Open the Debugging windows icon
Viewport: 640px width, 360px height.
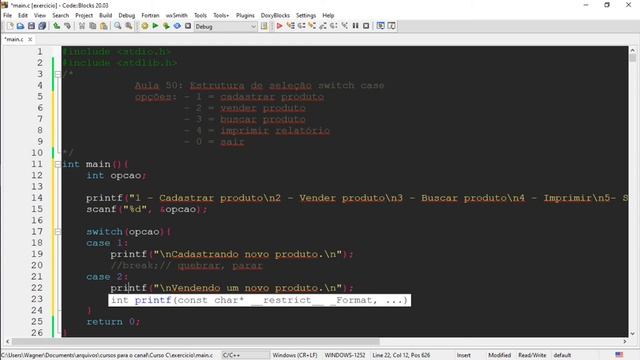pyautogui.click(x=380, y=26)
